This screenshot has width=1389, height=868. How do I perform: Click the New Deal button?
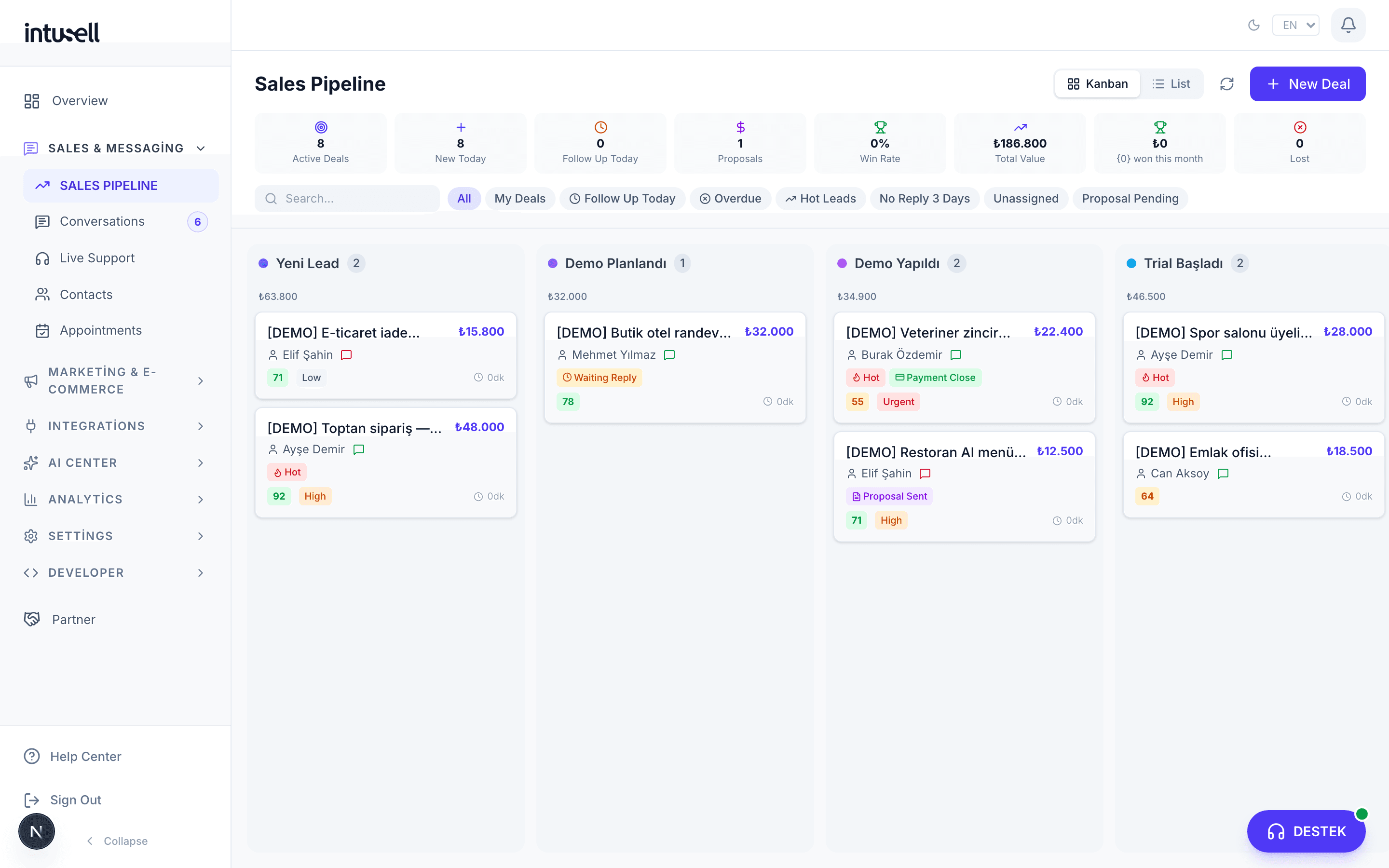point(1307,84)
